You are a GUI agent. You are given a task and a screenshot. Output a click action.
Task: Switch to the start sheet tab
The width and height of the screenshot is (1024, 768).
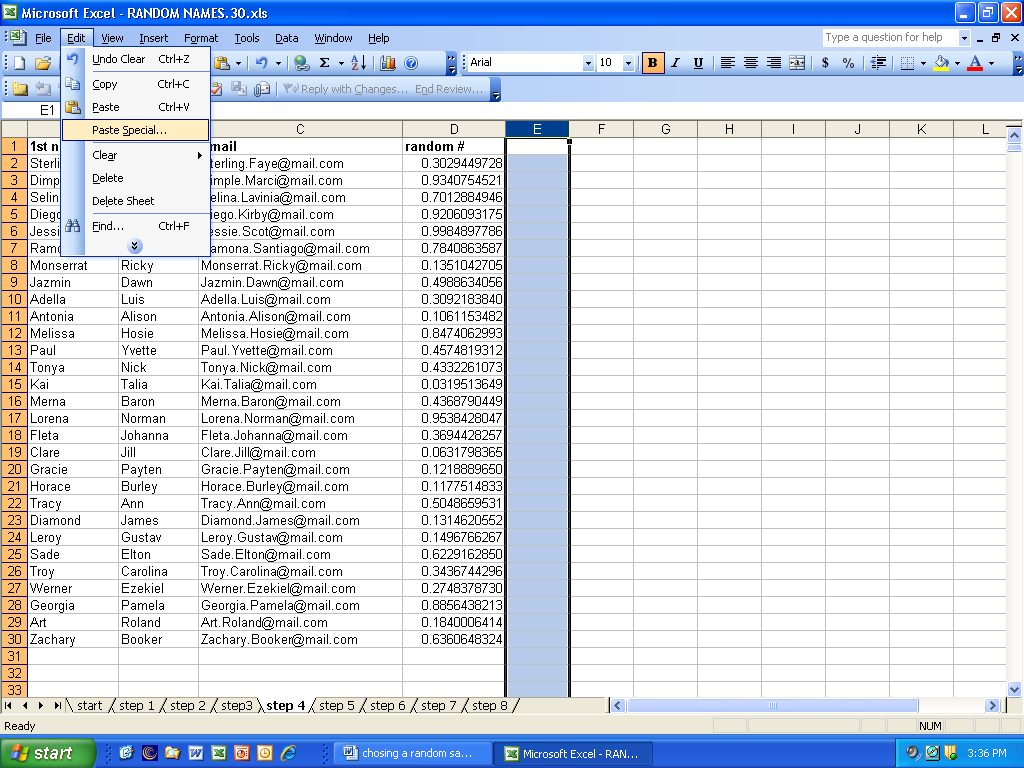click(x=89, y=705)
